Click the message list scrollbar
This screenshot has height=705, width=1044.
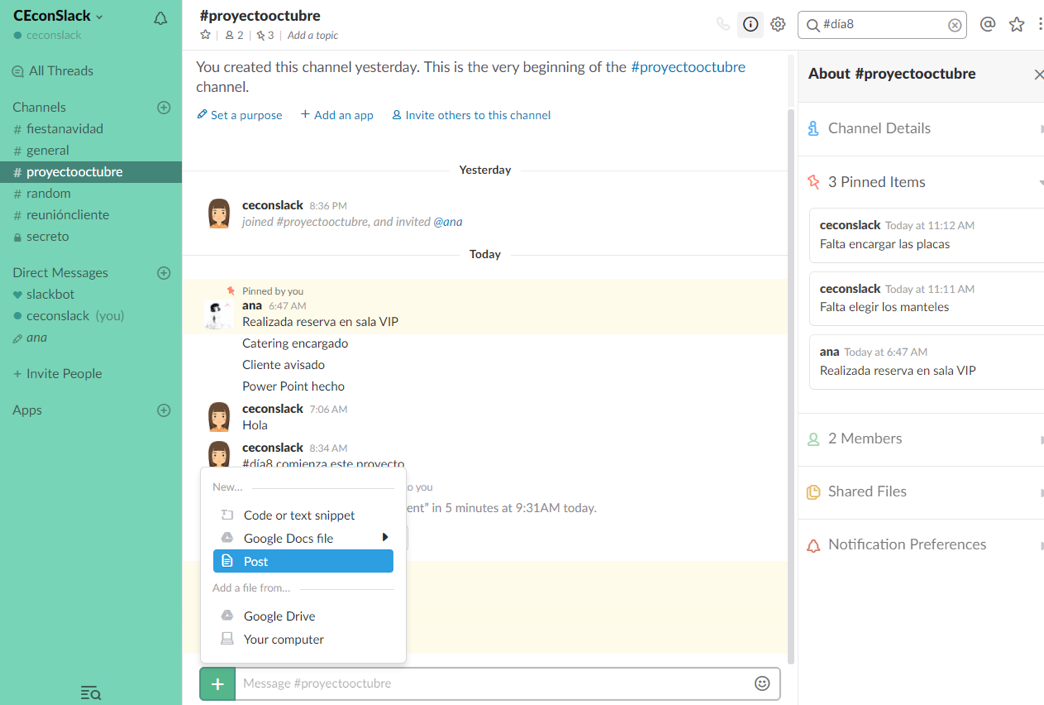791,386
